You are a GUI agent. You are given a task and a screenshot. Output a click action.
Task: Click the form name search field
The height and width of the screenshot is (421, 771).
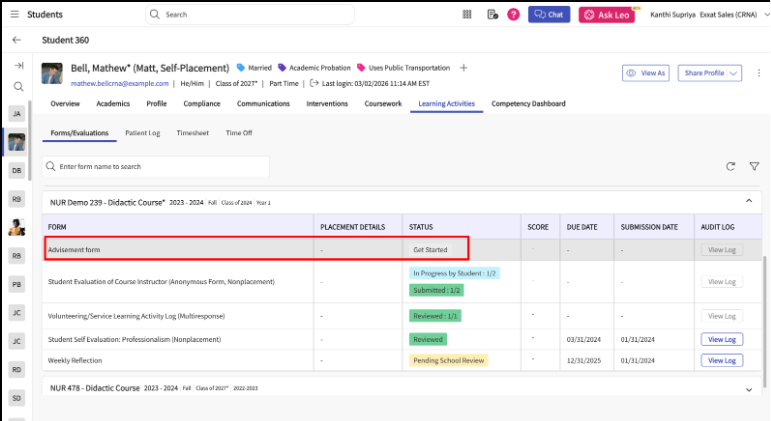tap(156, 166)
